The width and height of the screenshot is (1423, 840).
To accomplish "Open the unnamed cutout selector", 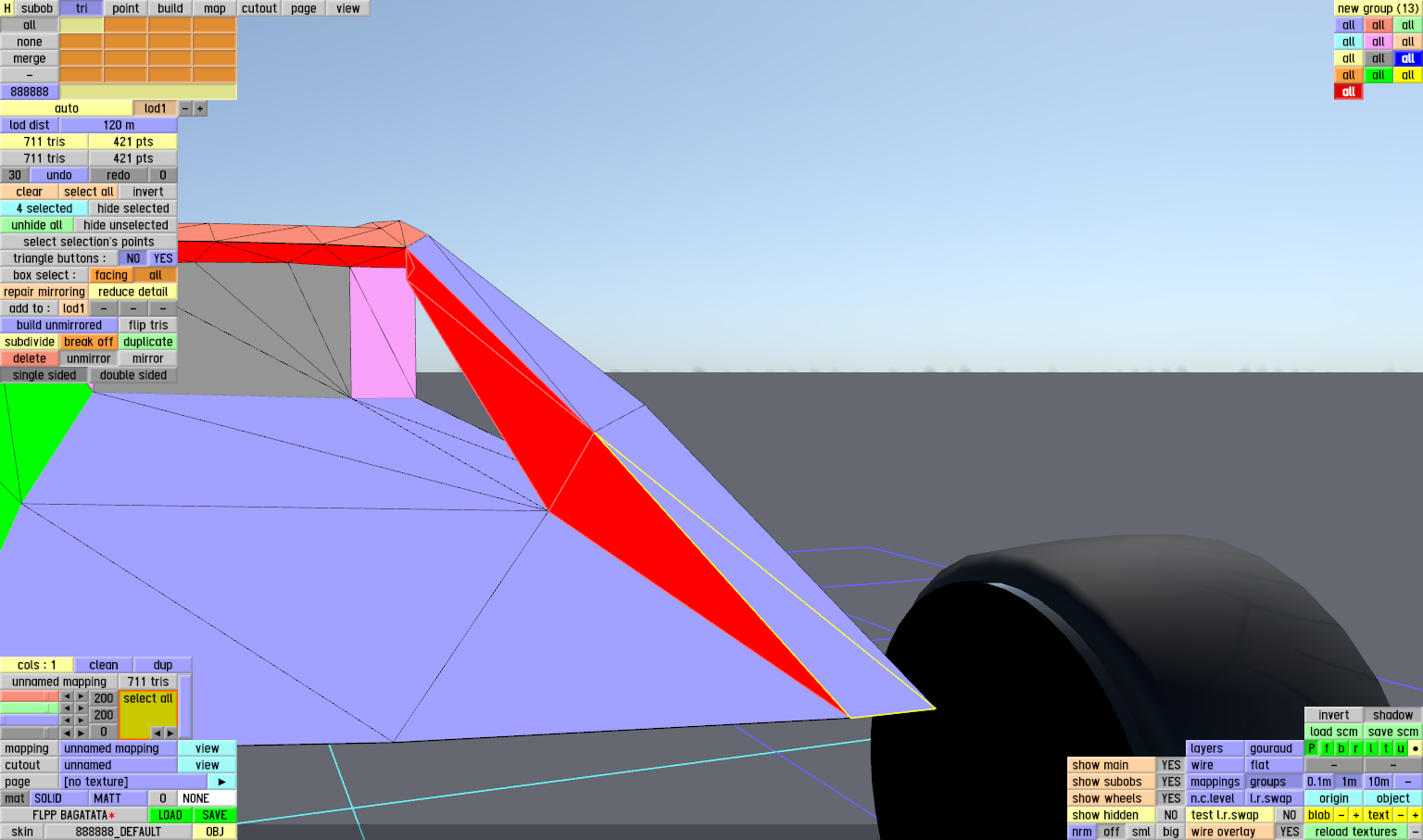I will [x=119, y=765].
